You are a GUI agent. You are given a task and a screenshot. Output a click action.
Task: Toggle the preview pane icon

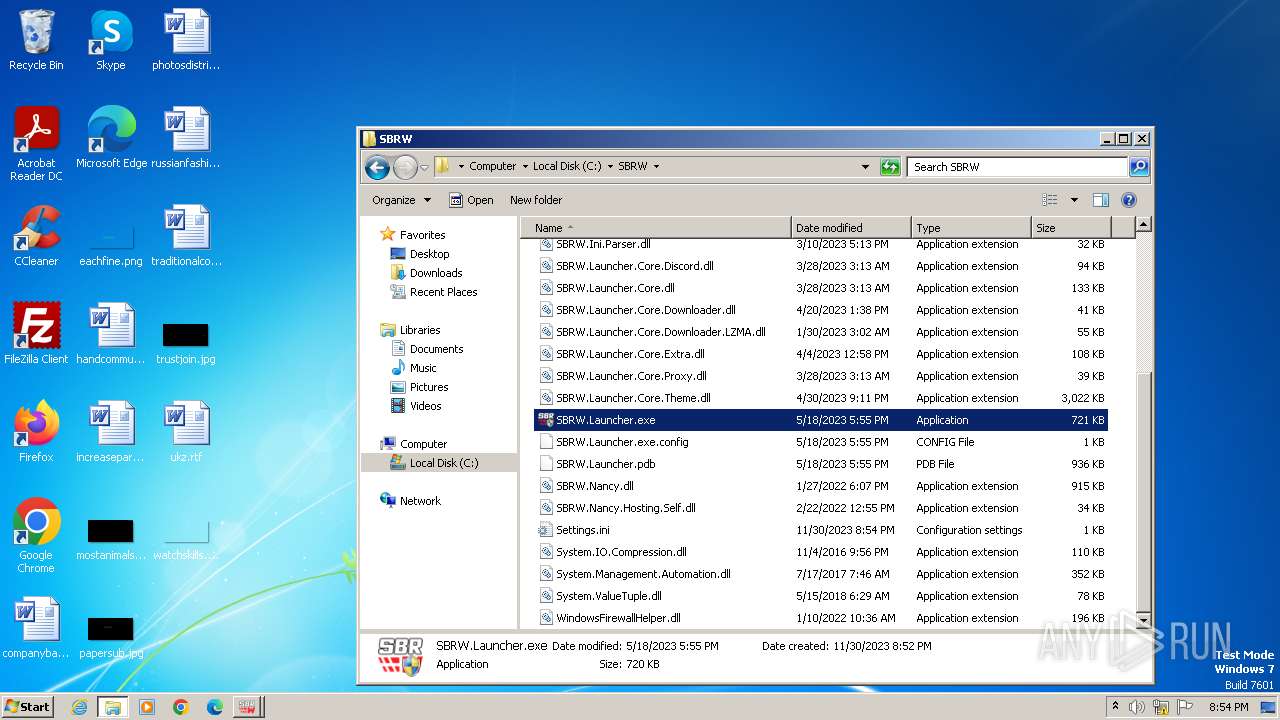1100,200
